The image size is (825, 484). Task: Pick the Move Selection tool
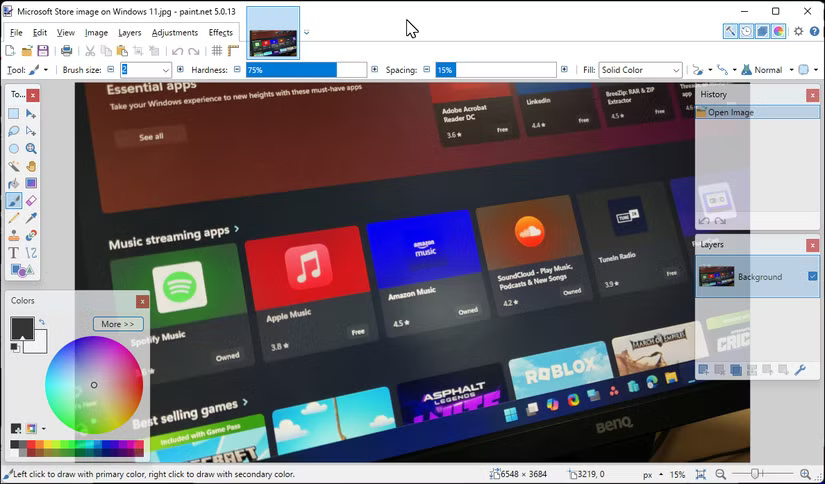pyautogui.click(x=31, y=131)
